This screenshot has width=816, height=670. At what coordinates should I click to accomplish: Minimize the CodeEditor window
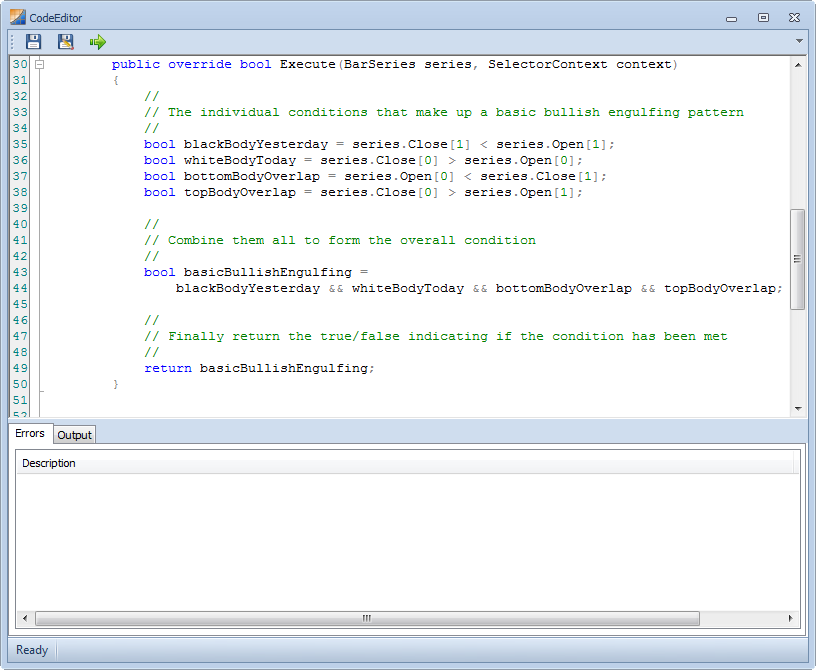click(732, 18)
